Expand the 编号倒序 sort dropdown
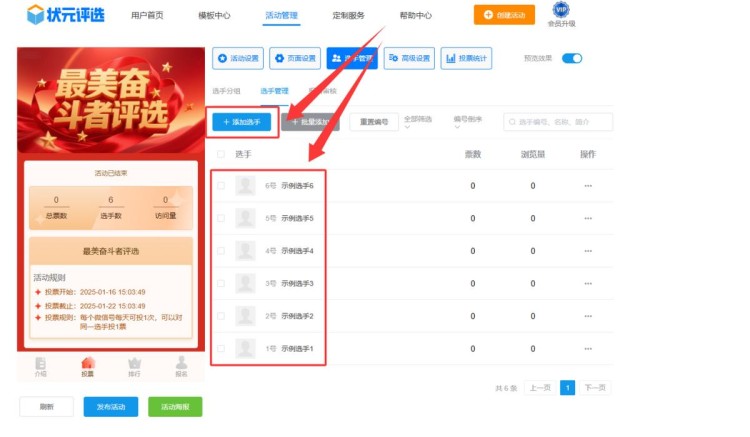This screenshot has width=750, height=437. [x=467, y=122]
